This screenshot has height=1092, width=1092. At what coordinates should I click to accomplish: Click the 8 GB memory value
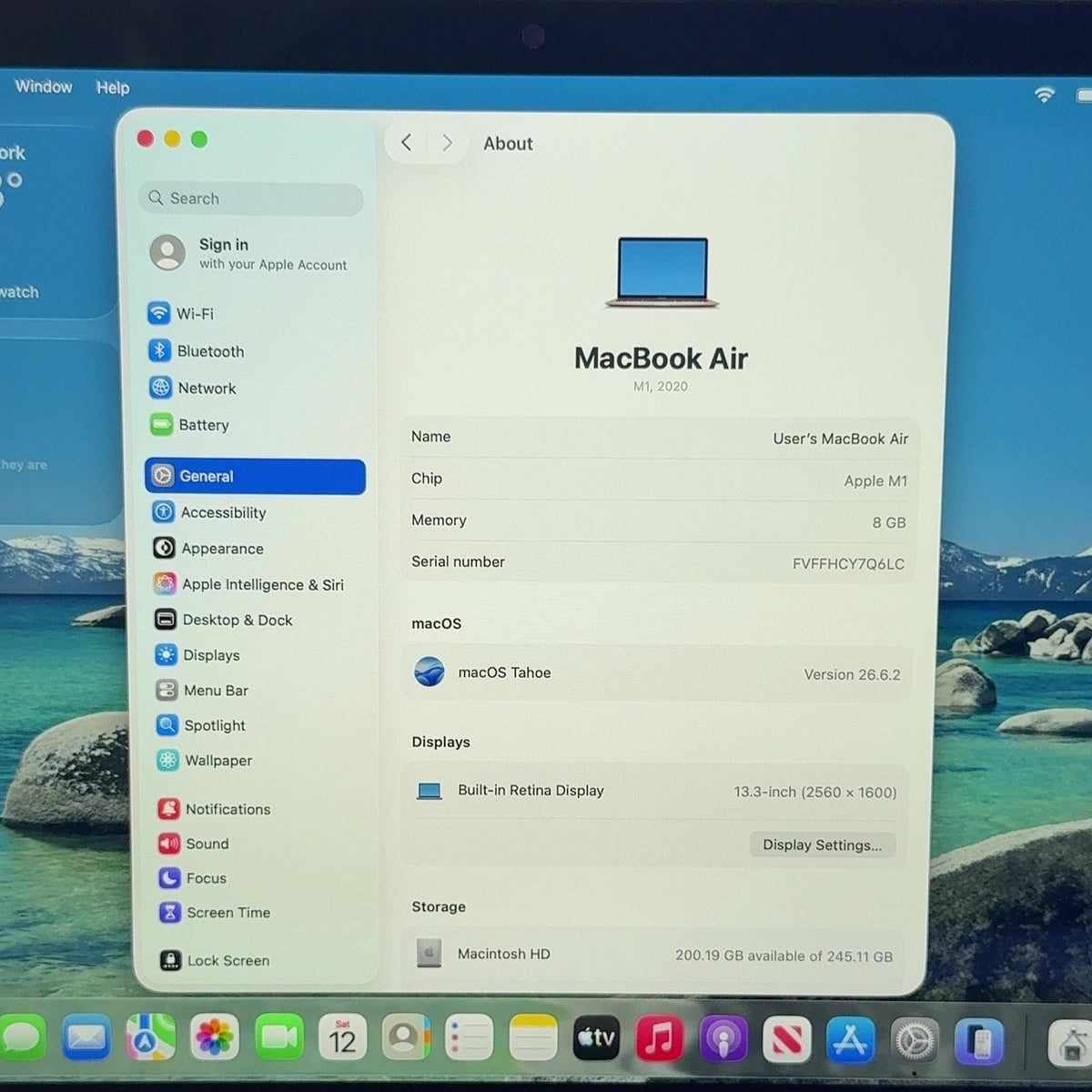889,522
